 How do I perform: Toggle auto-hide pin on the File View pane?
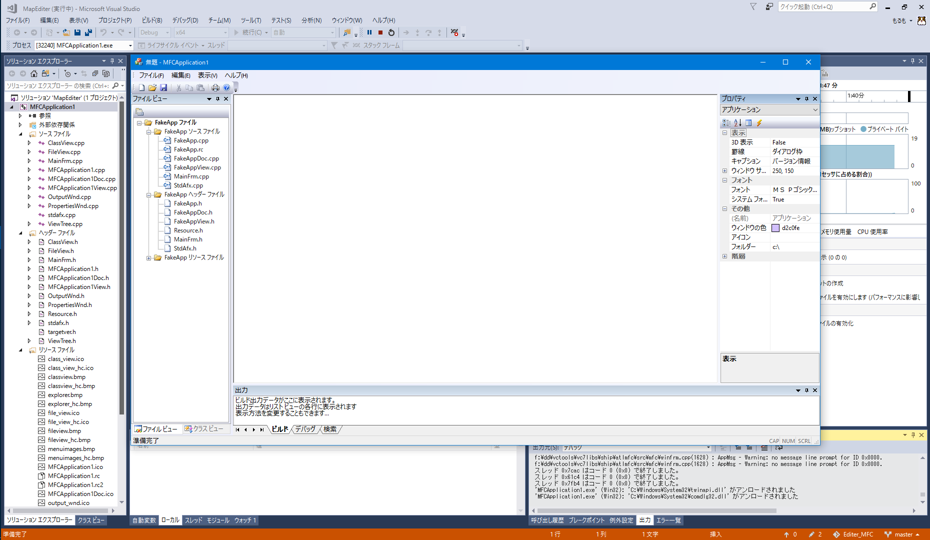217,99
